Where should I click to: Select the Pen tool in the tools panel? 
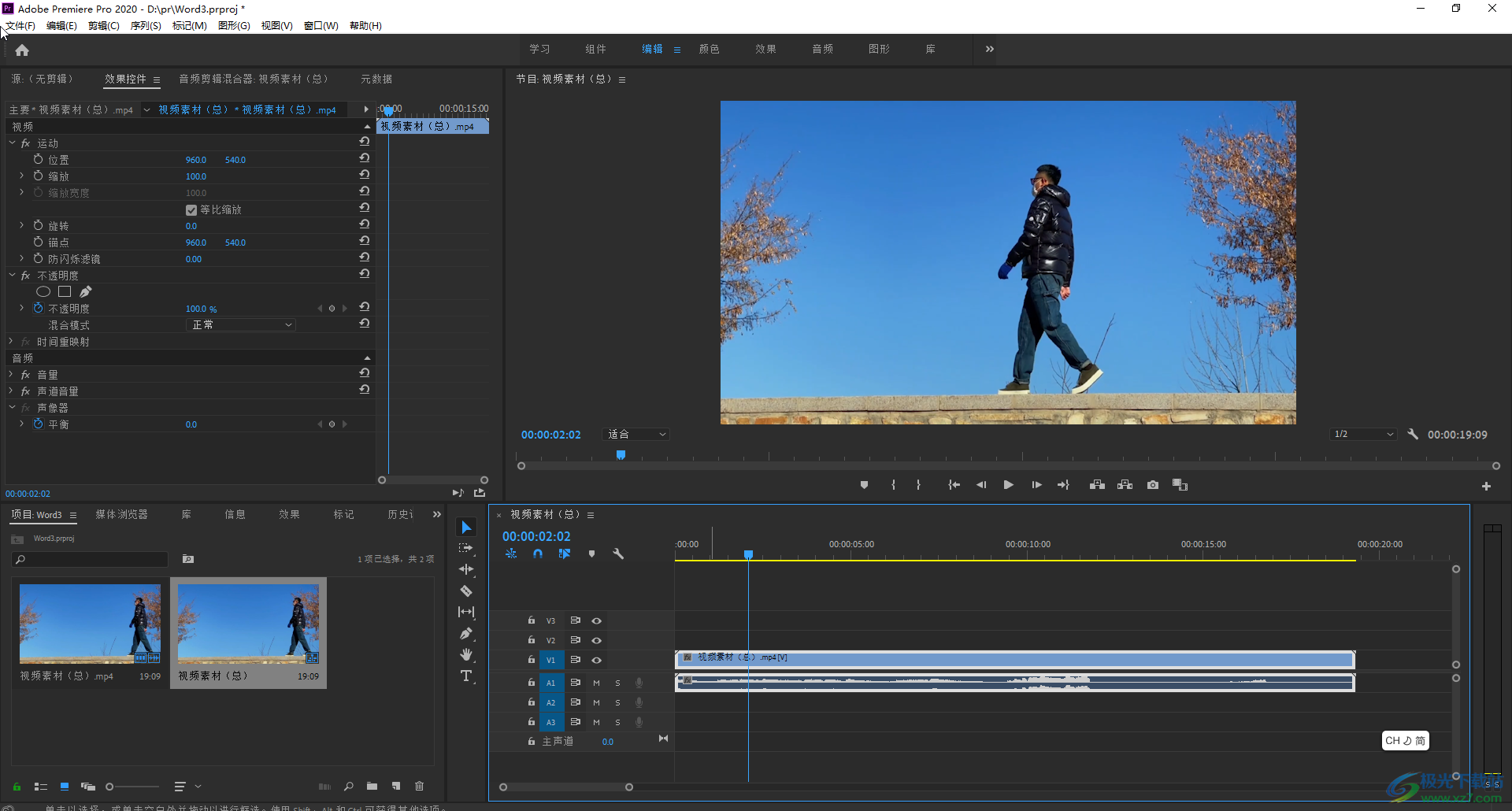(x=466, y=633)
